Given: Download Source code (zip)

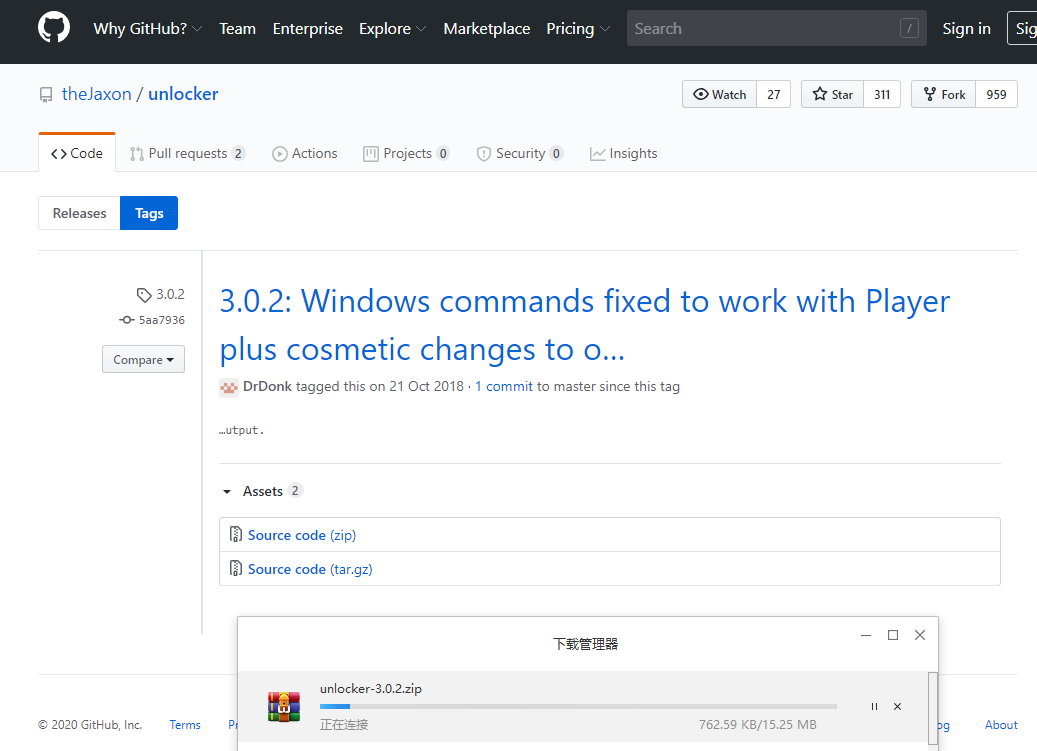Looking at the screenshot, I should (x=302, y=535).
